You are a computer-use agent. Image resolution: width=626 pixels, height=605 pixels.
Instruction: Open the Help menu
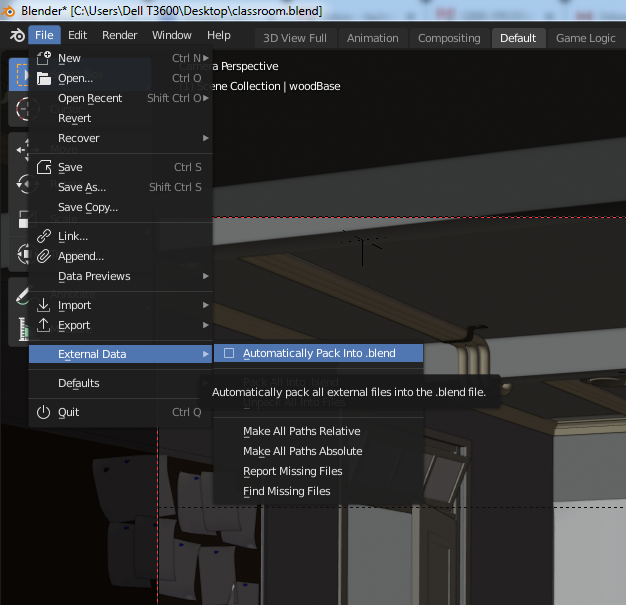(x=219, y=35)
